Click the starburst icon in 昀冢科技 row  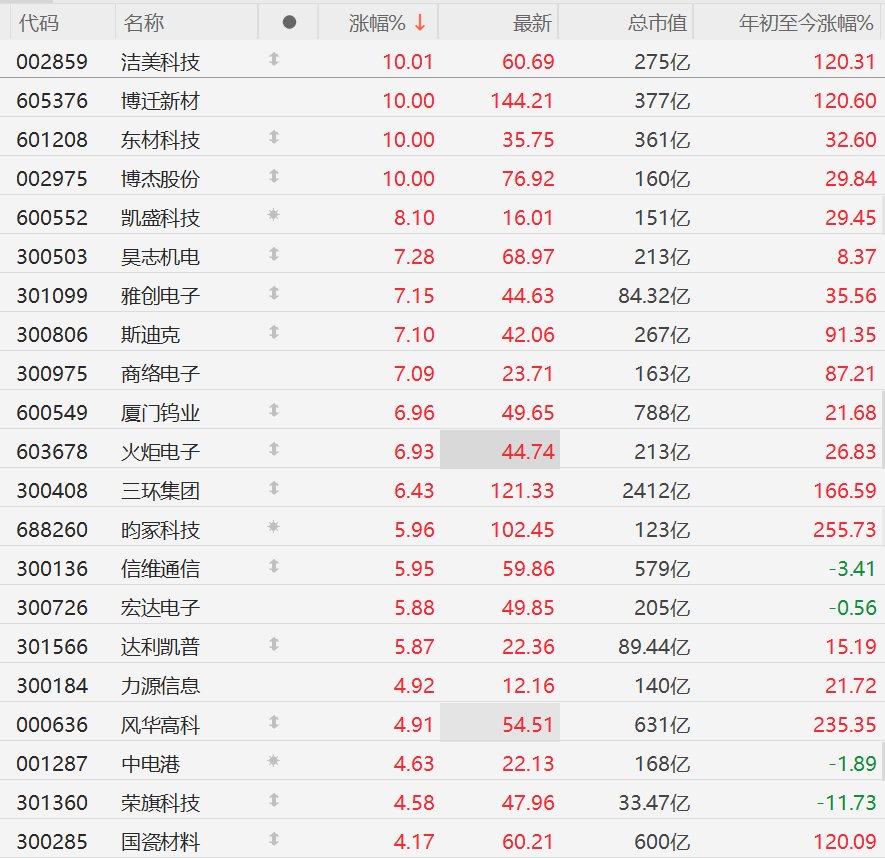274,527
